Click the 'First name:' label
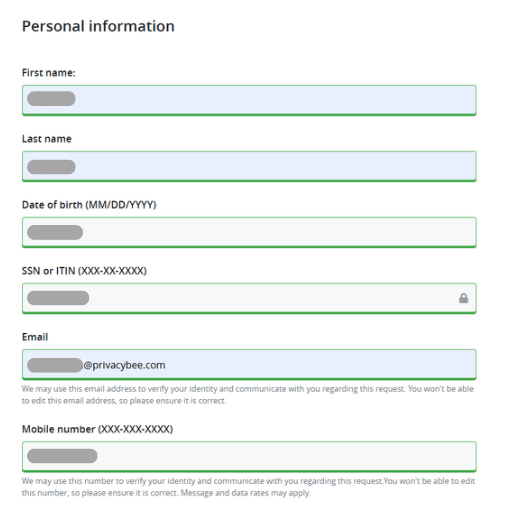This screenshot has width=516, height=524. (x=49, y=73)
